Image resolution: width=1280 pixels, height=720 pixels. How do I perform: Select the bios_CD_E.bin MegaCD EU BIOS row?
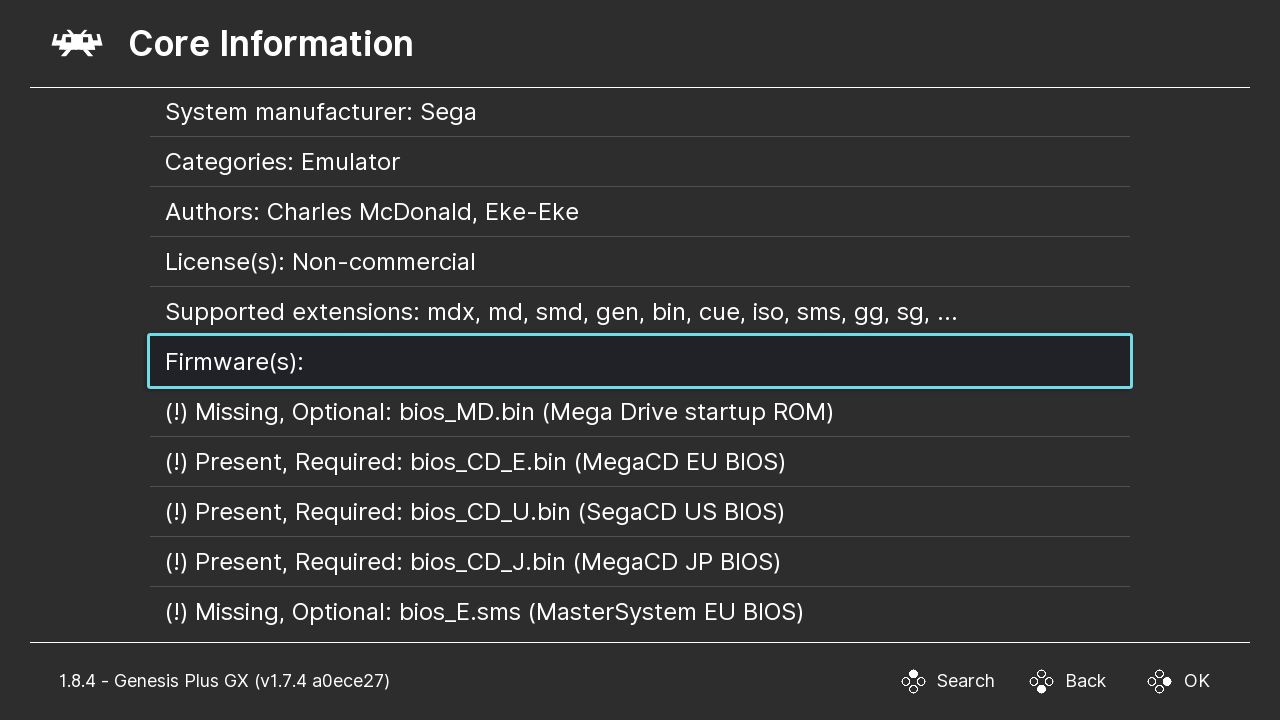[640, 462]
